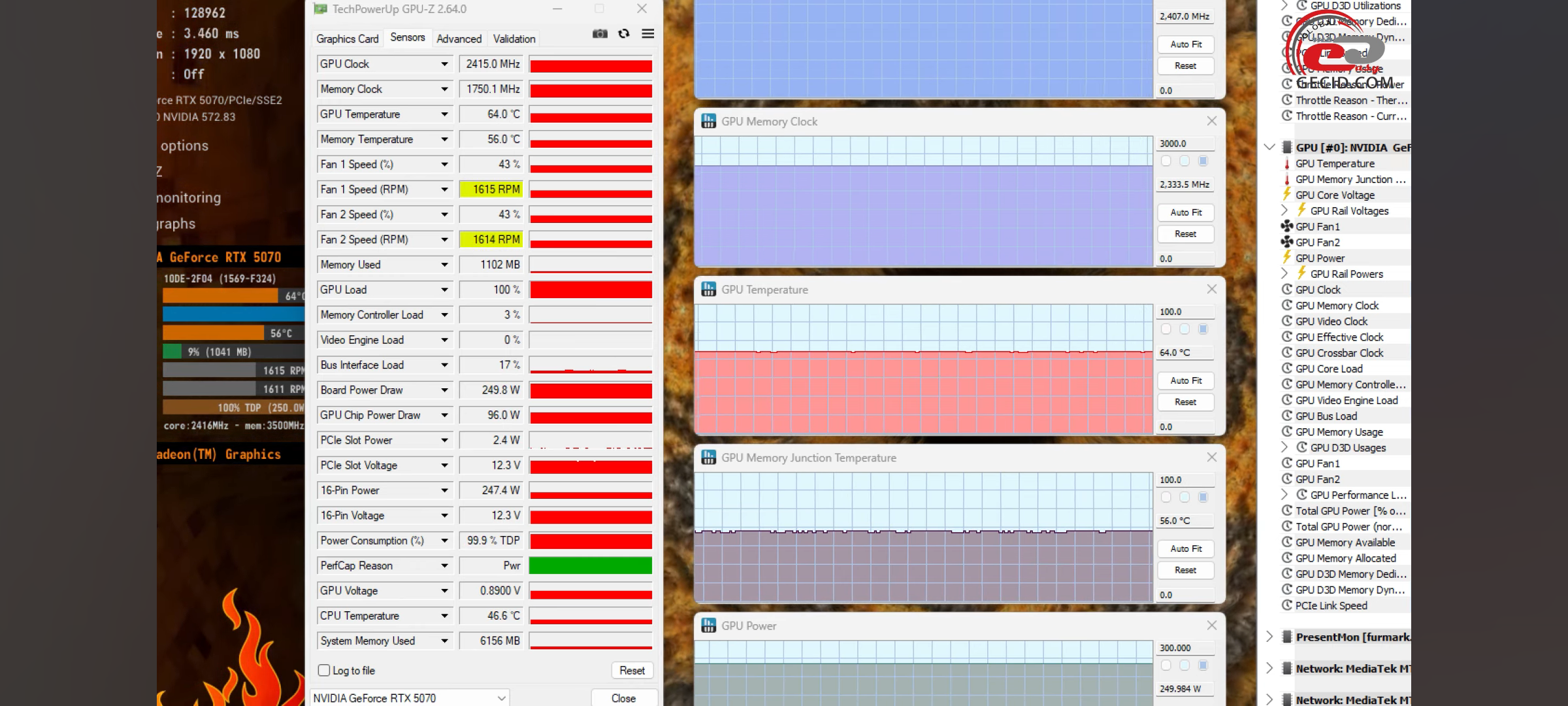
Task: Collapse the GPU [#0]: NVIDIA tree node
Action: (1269, 147)
